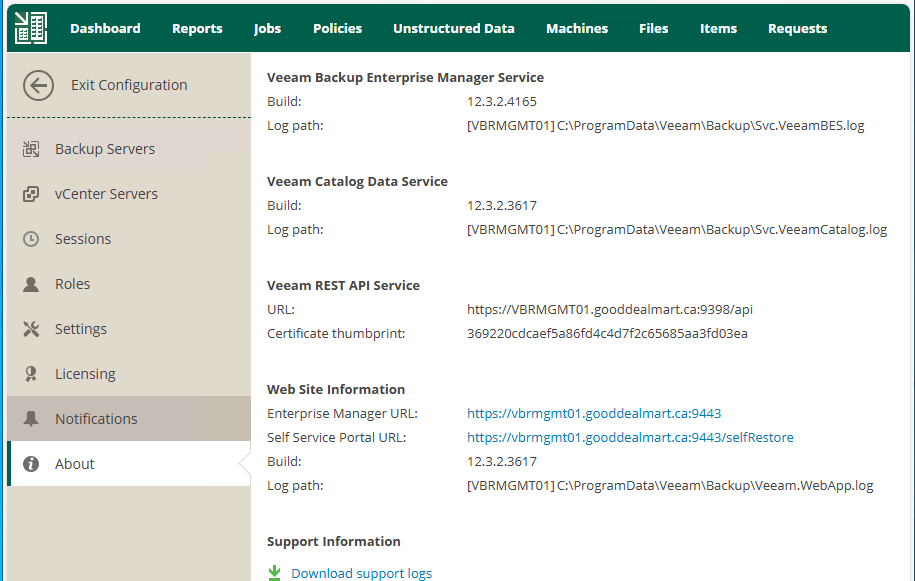Screen dimensions: 915x581
Task: Click Download support logs link
Action: point(361,573)
